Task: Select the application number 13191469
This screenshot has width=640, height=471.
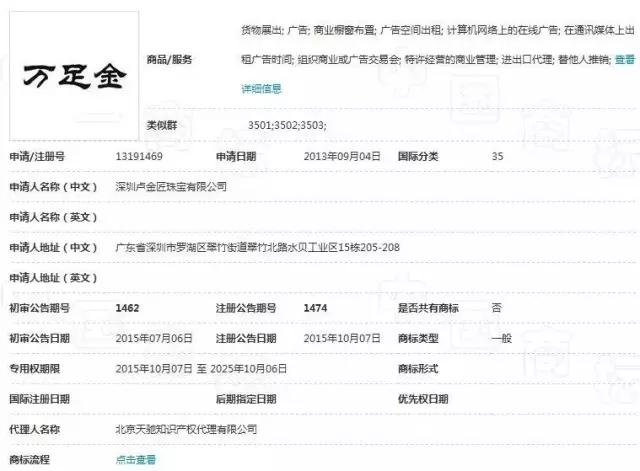Action: [143, 157]
